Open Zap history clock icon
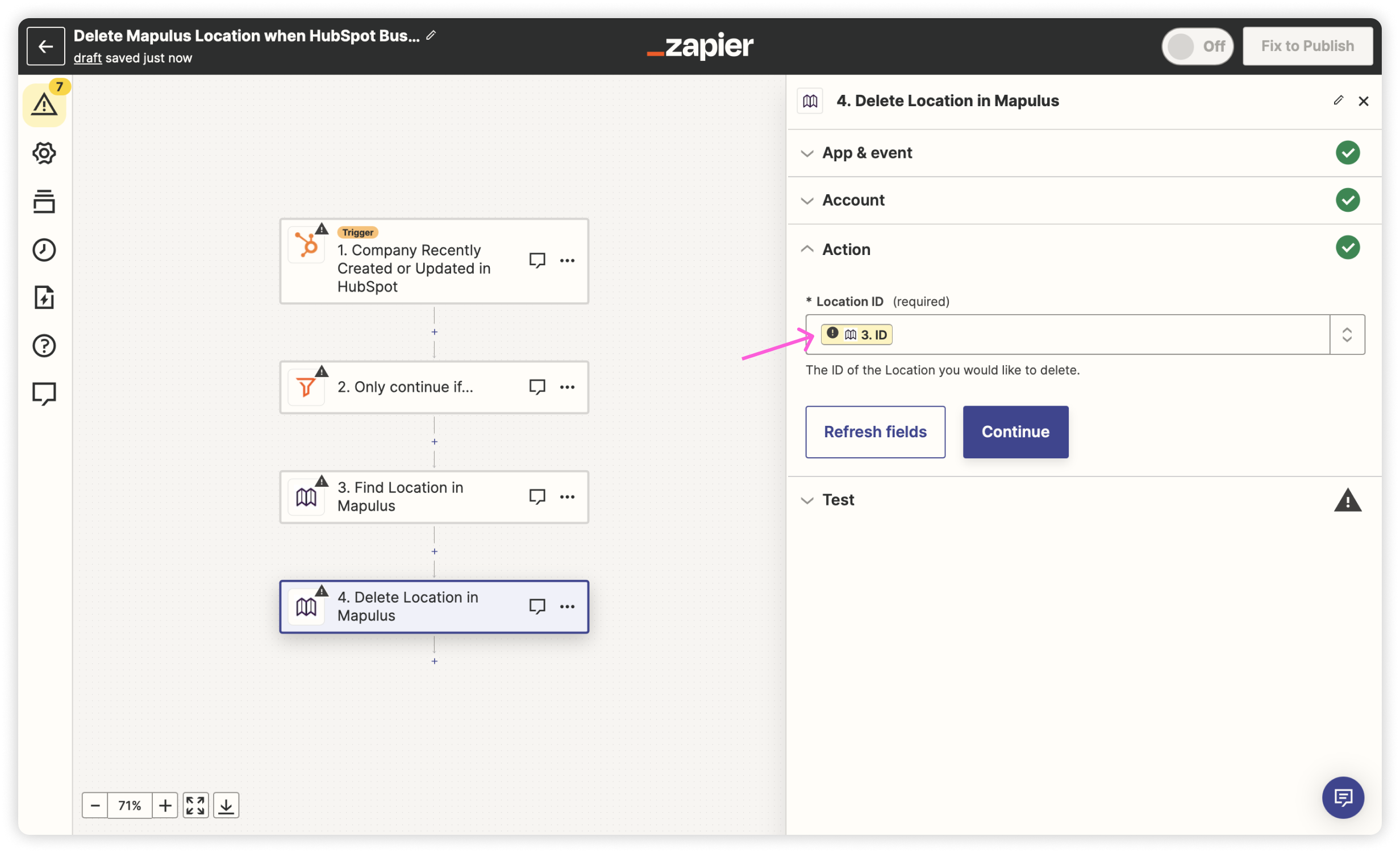Viewport: 1400px width, 853px height. [x=44, y=249]
